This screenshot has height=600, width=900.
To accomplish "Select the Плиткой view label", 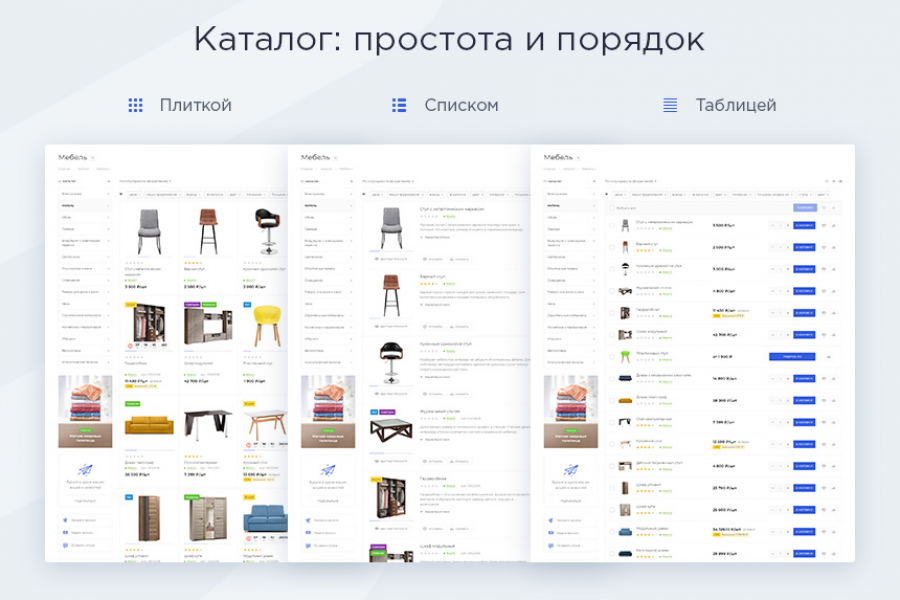I will 196,105.
